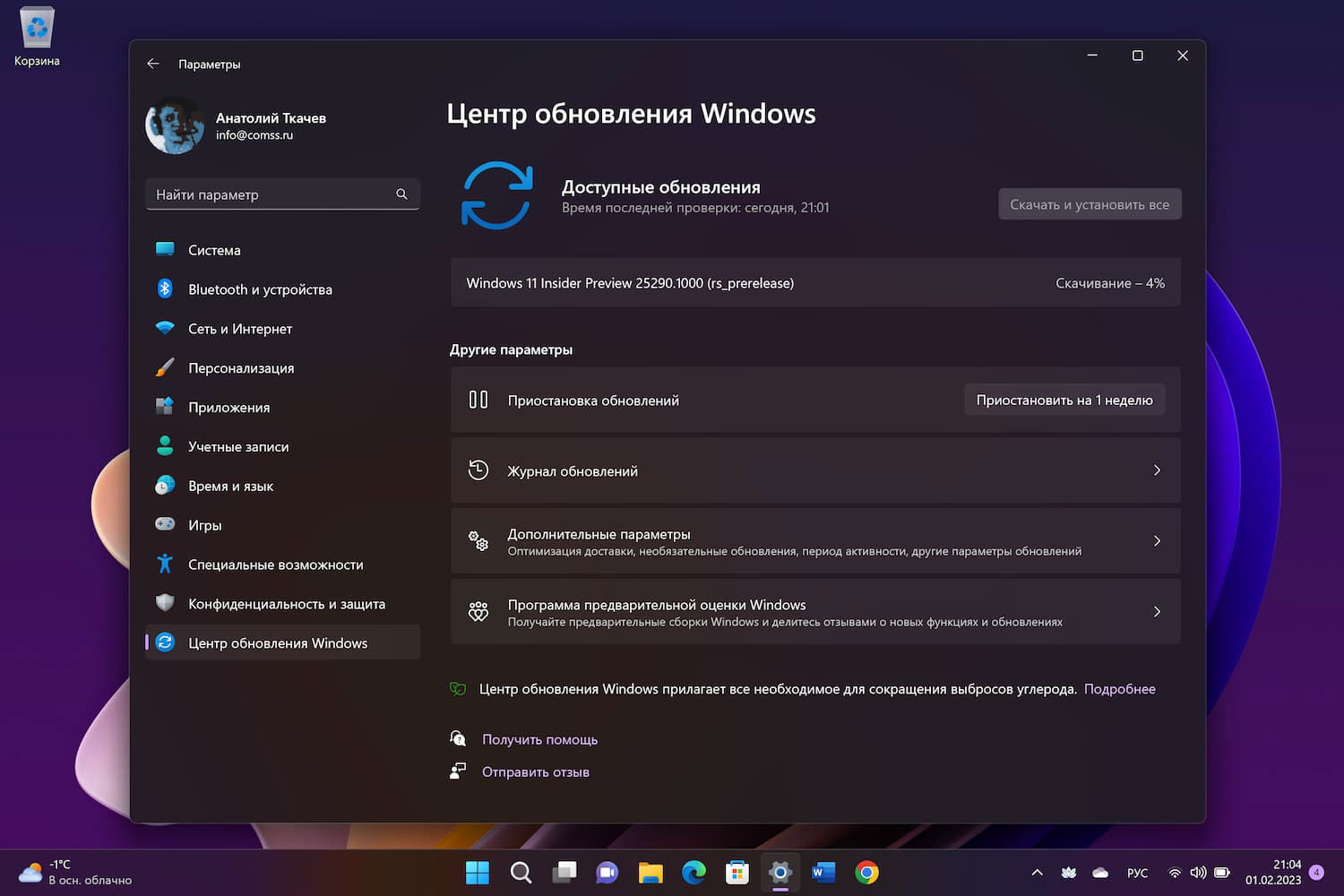Click the back arrow in Параметры
The height and width of the screenshot is (896, 1344).
[x=153, y=64]
